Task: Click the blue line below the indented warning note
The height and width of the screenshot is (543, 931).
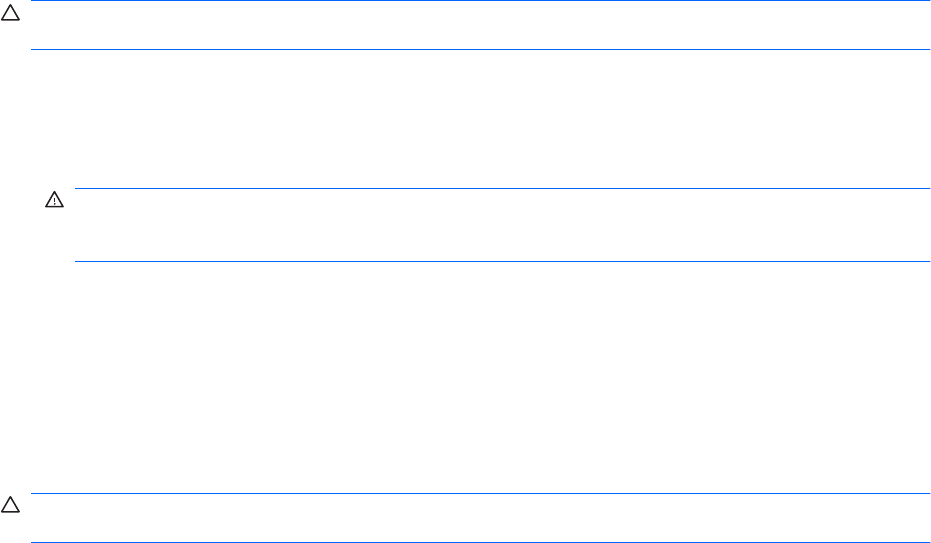Action: (x=500, y=262)
